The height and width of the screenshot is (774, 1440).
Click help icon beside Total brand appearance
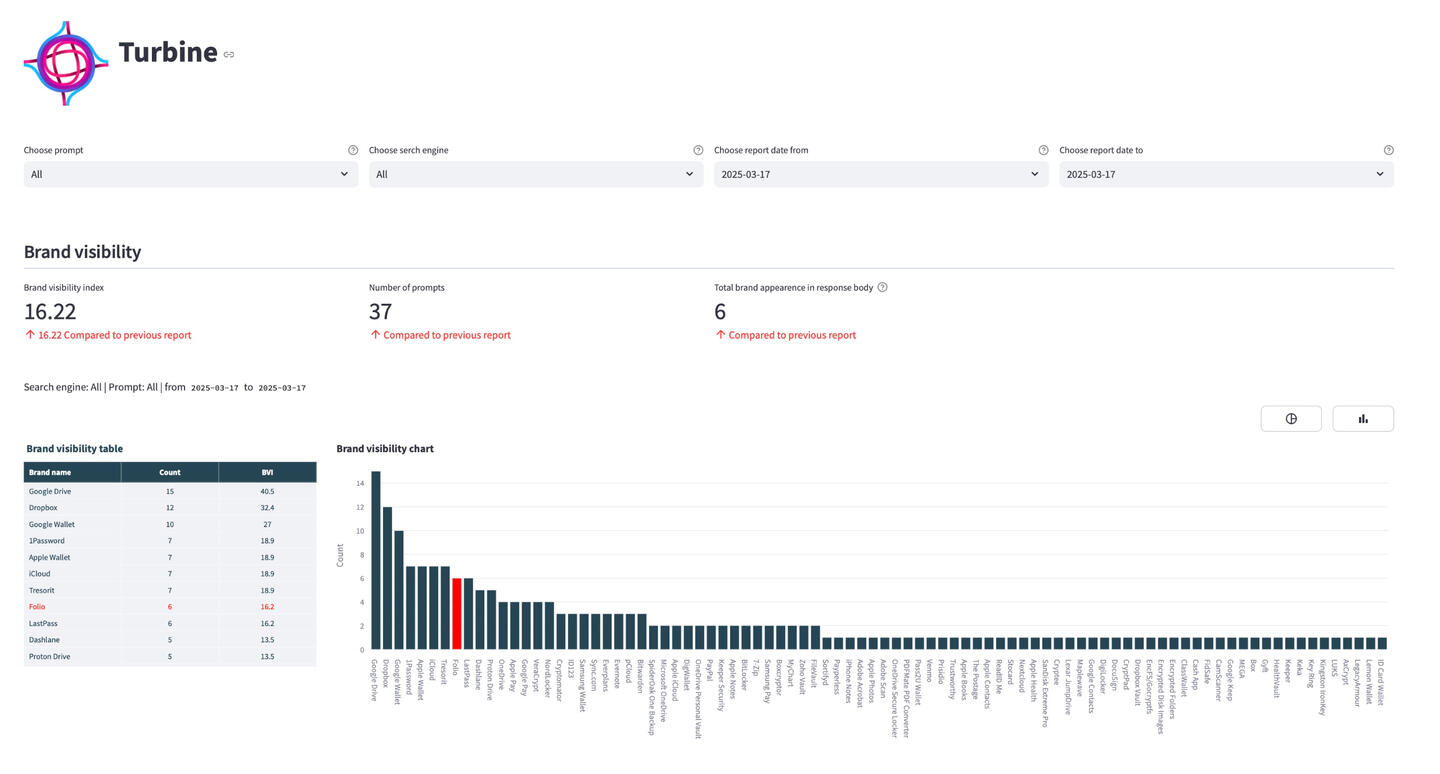[x=882, y=287]
